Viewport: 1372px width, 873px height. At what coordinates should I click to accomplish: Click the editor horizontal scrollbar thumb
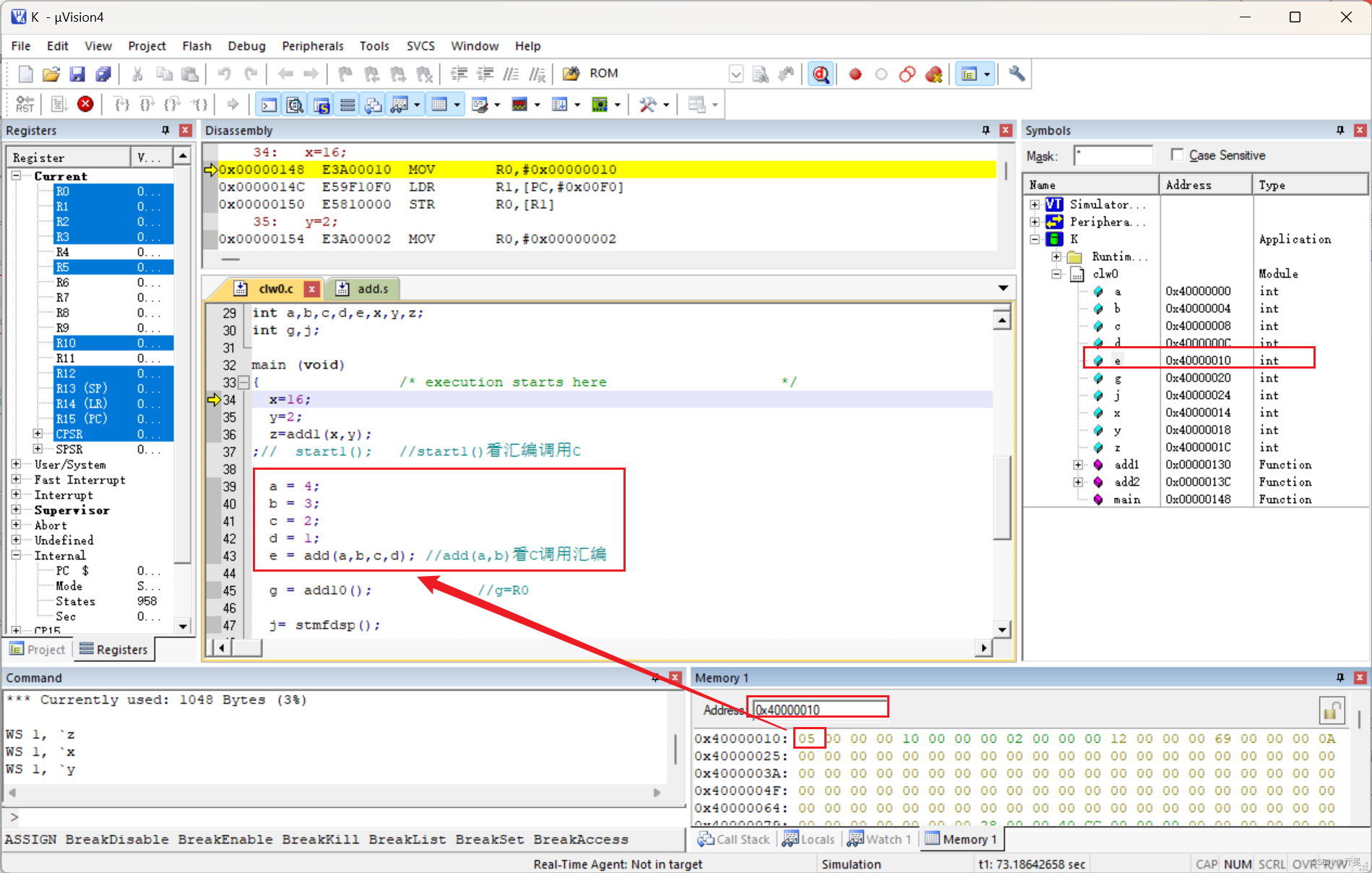pos(247,648)
